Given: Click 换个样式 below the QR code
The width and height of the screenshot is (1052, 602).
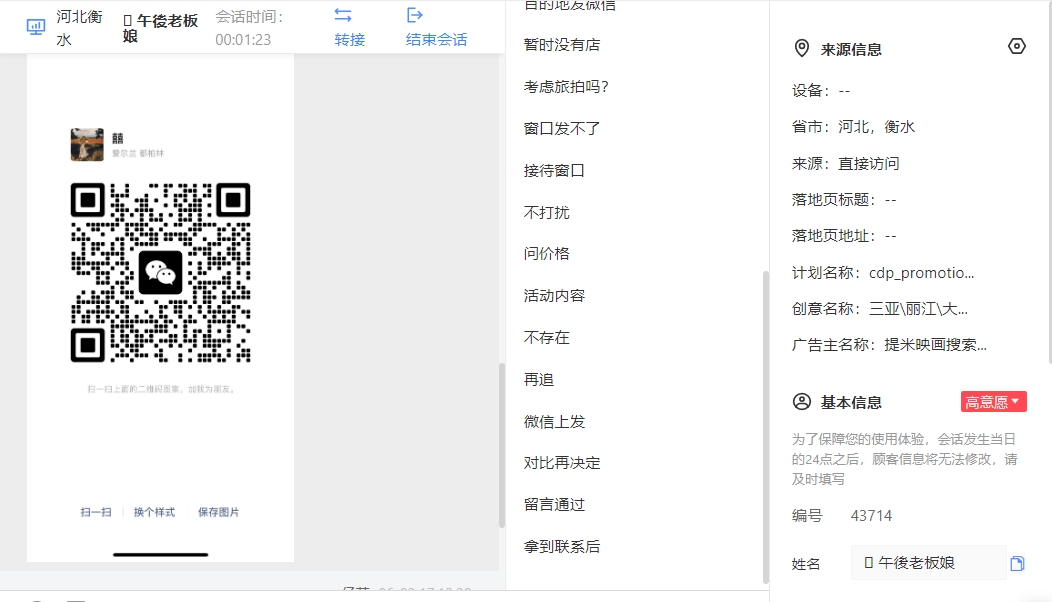Looking at the screenshot, I should pyautogui.click(x=154, y=512).
